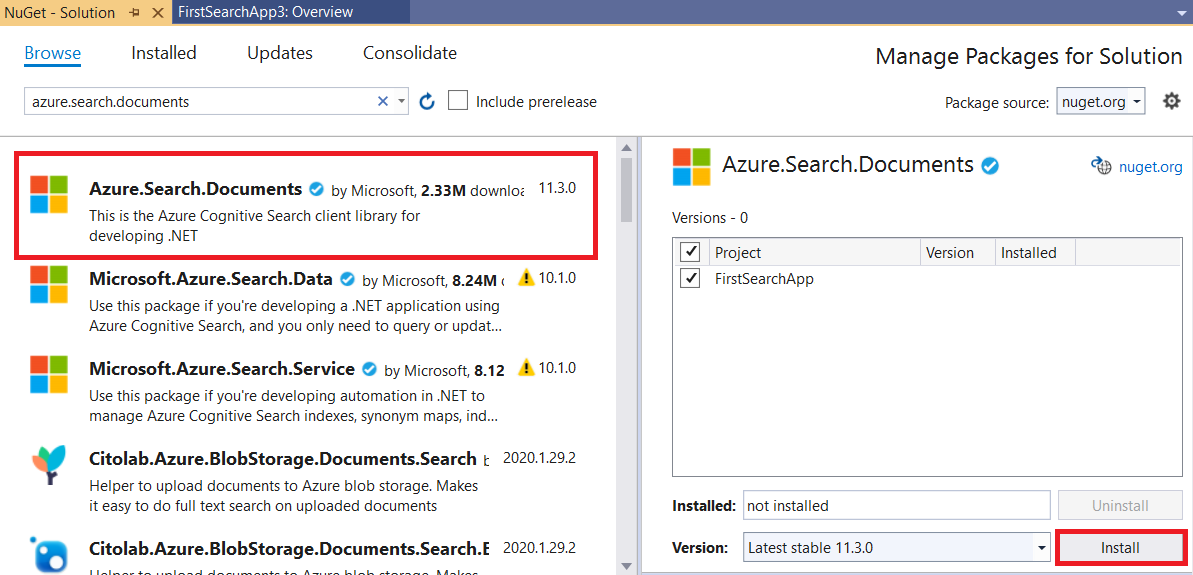Screen dimensions: 1193x575
Task: Enable Include prerelease checkbox
Action: (x=458, y=101)
